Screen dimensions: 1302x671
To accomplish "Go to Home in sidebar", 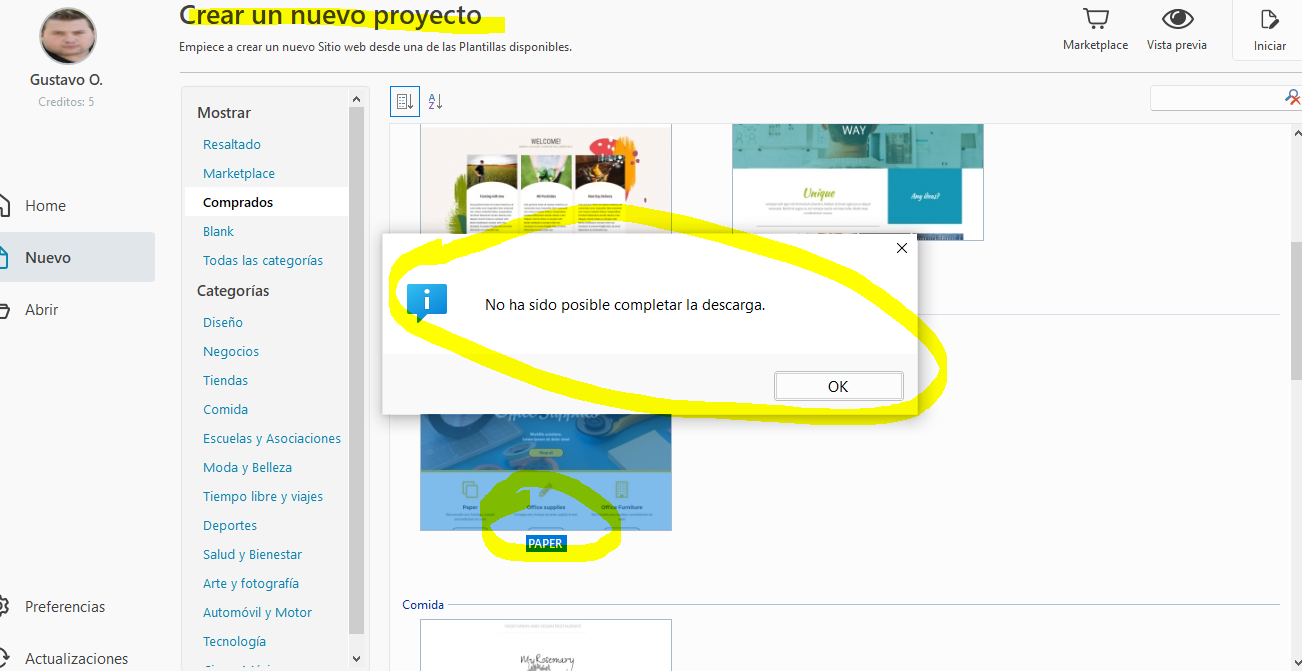I will [x=46, y=205].
